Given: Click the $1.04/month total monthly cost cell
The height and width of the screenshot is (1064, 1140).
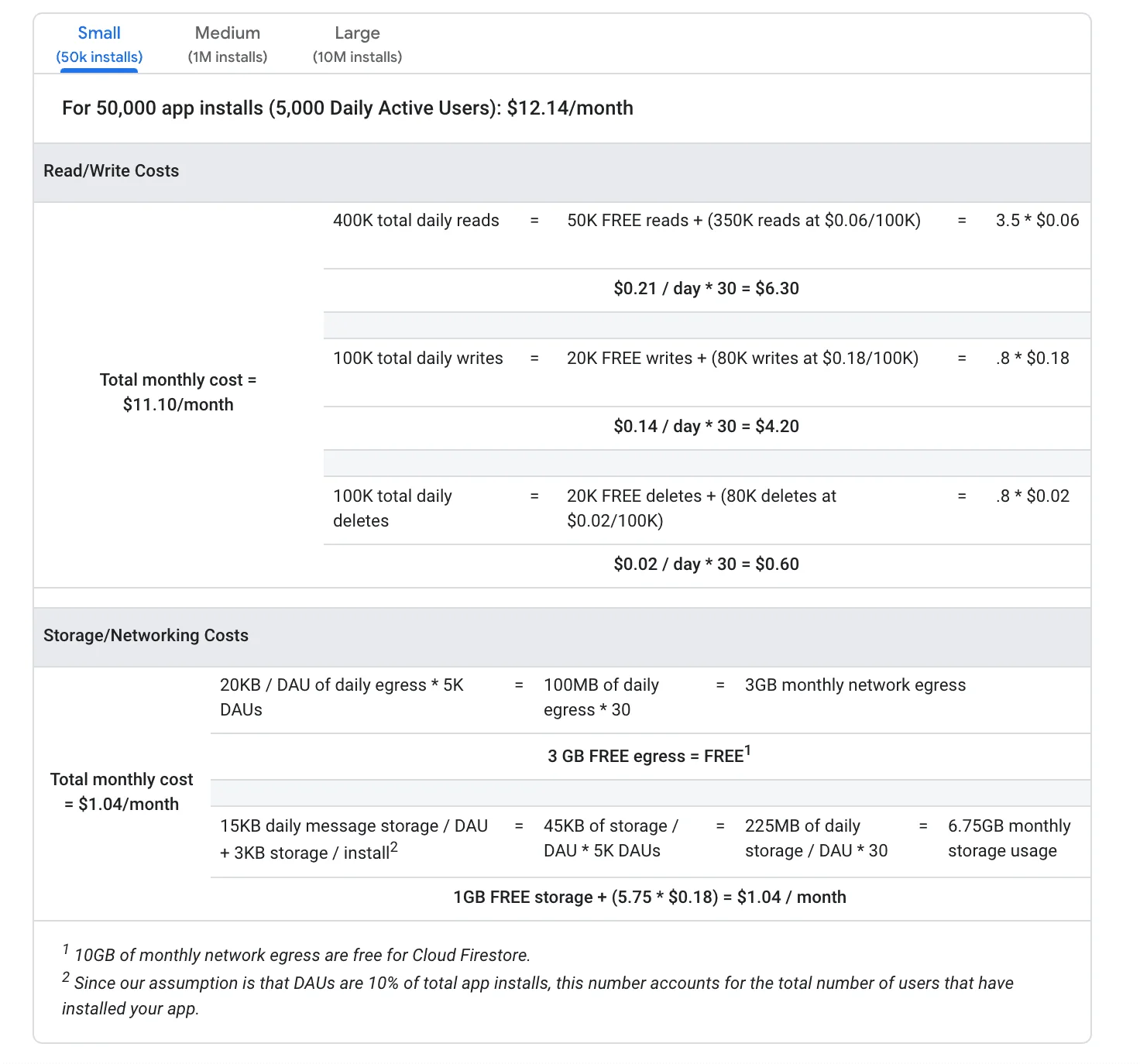Looking at the screenshot, I should click(x=122, y=792).
